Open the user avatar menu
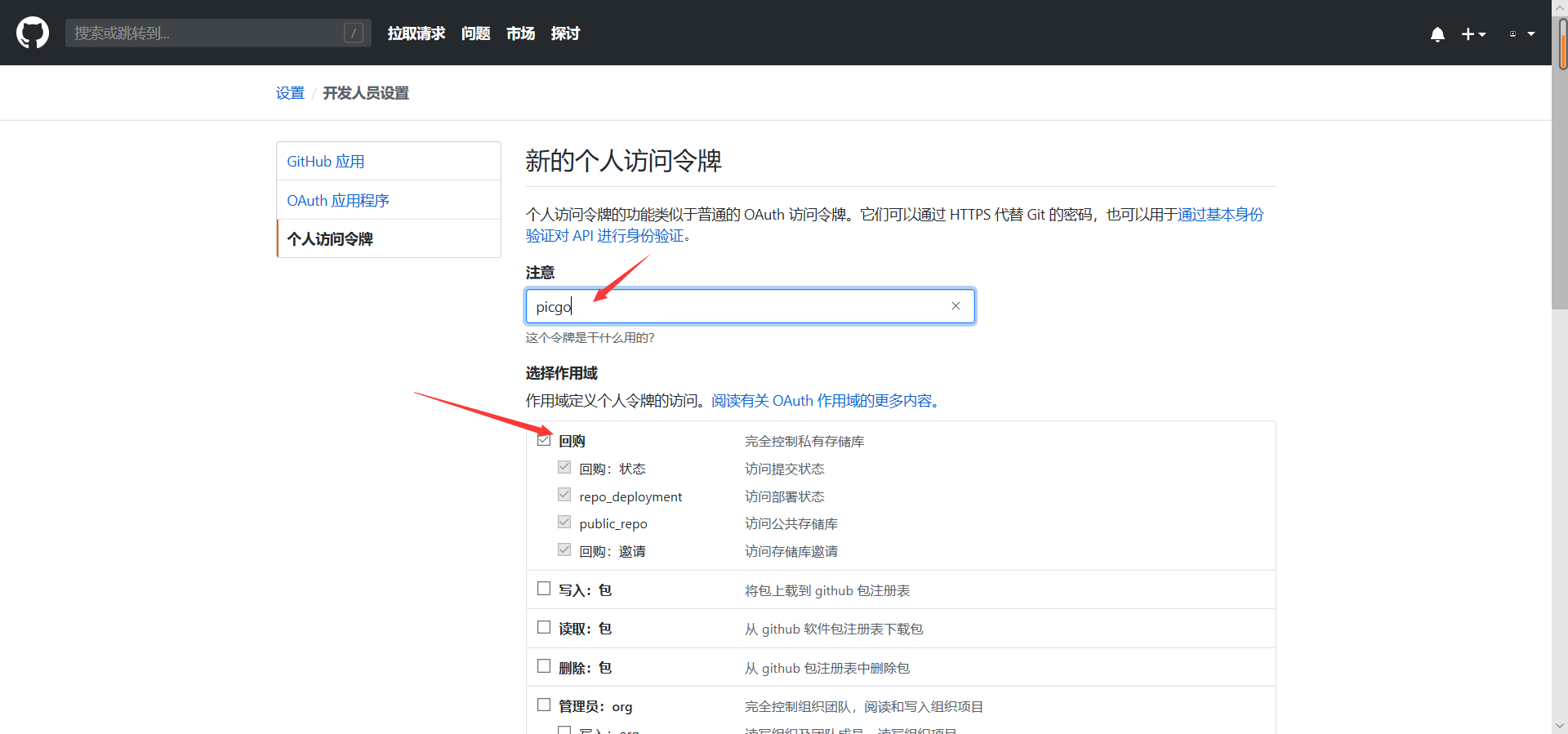 click(1521, 34)
